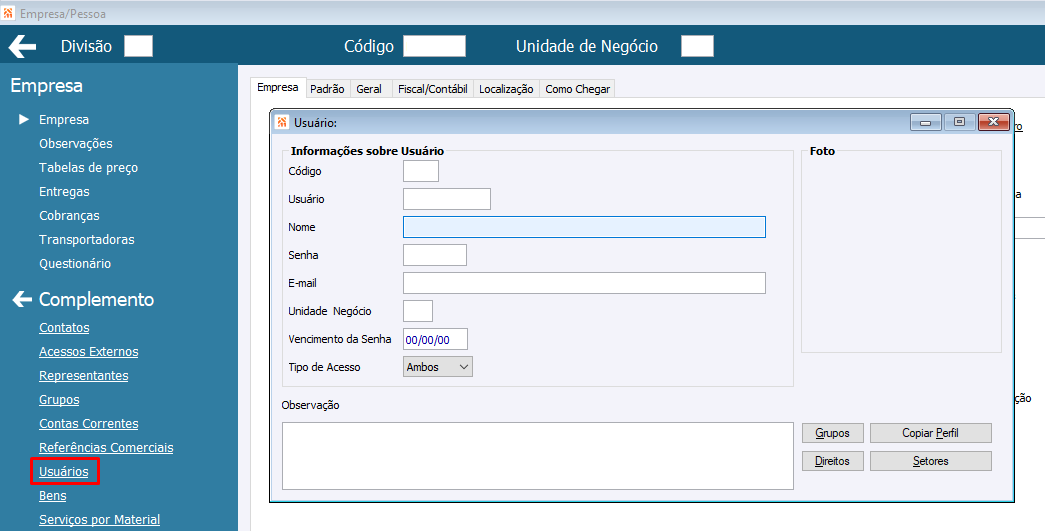Select Empresa item in sidebar
Image resolution: width=1045 pixels, height=531 pixels.
63,120
